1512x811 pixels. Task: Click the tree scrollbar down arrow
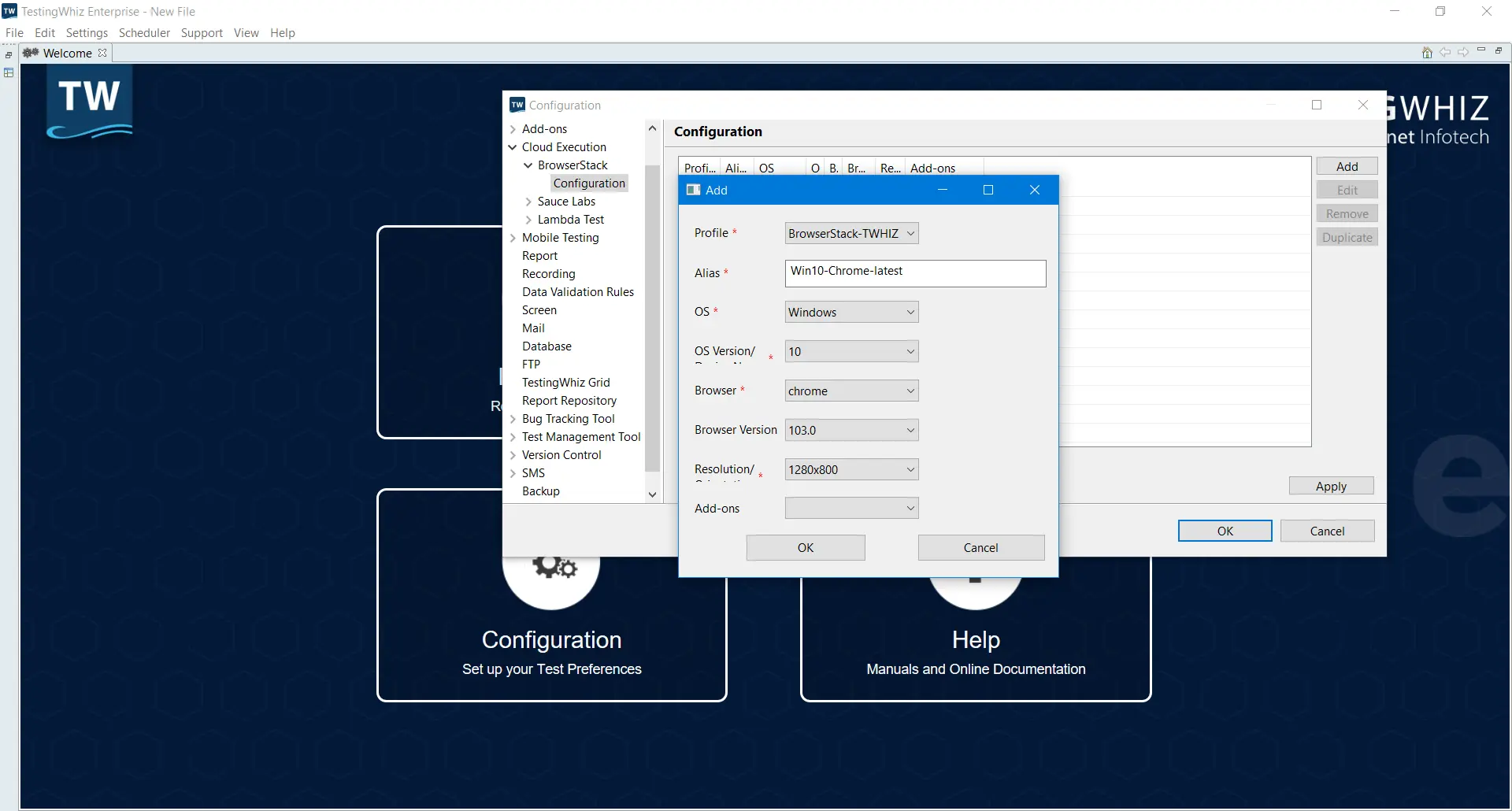click(x=652, y=494)
